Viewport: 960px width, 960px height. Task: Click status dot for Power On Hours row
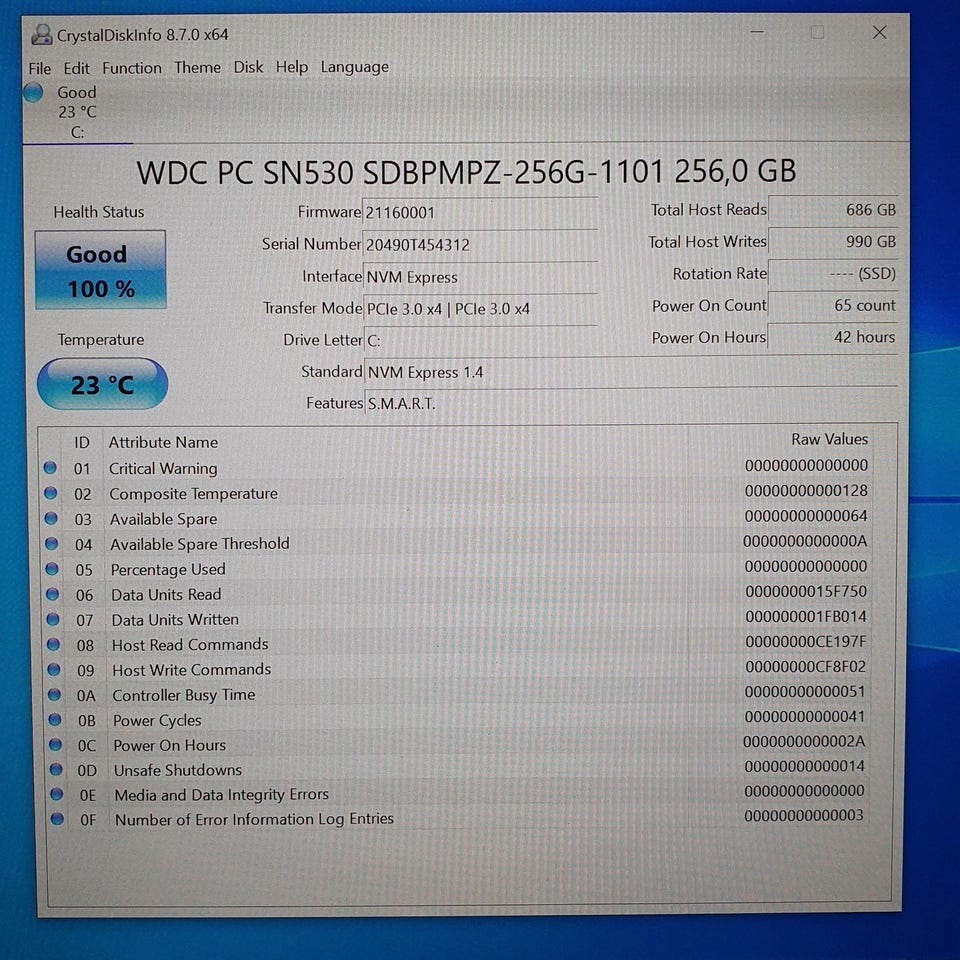56,744
